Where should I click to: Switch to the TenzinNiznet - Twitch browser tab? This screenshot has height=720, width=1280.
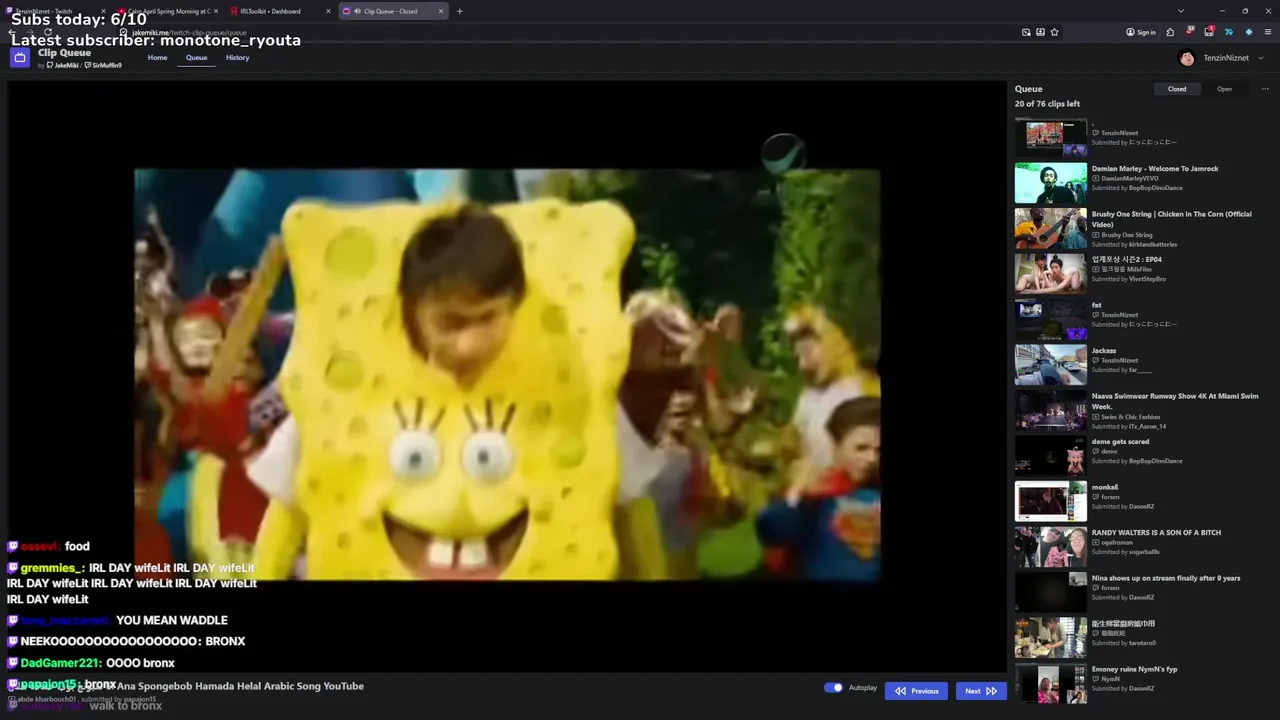tap(56, 11)
